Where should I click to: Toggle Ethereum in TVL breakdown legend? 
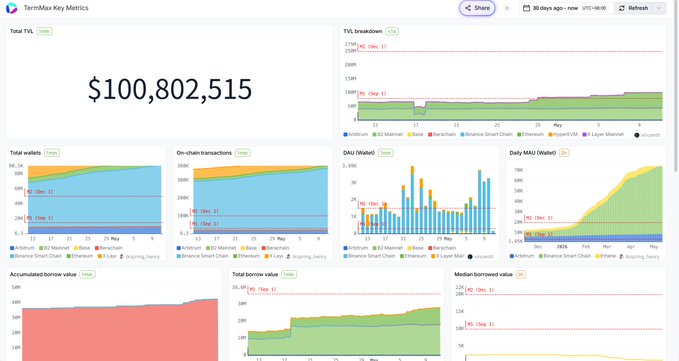pos(530,135)
